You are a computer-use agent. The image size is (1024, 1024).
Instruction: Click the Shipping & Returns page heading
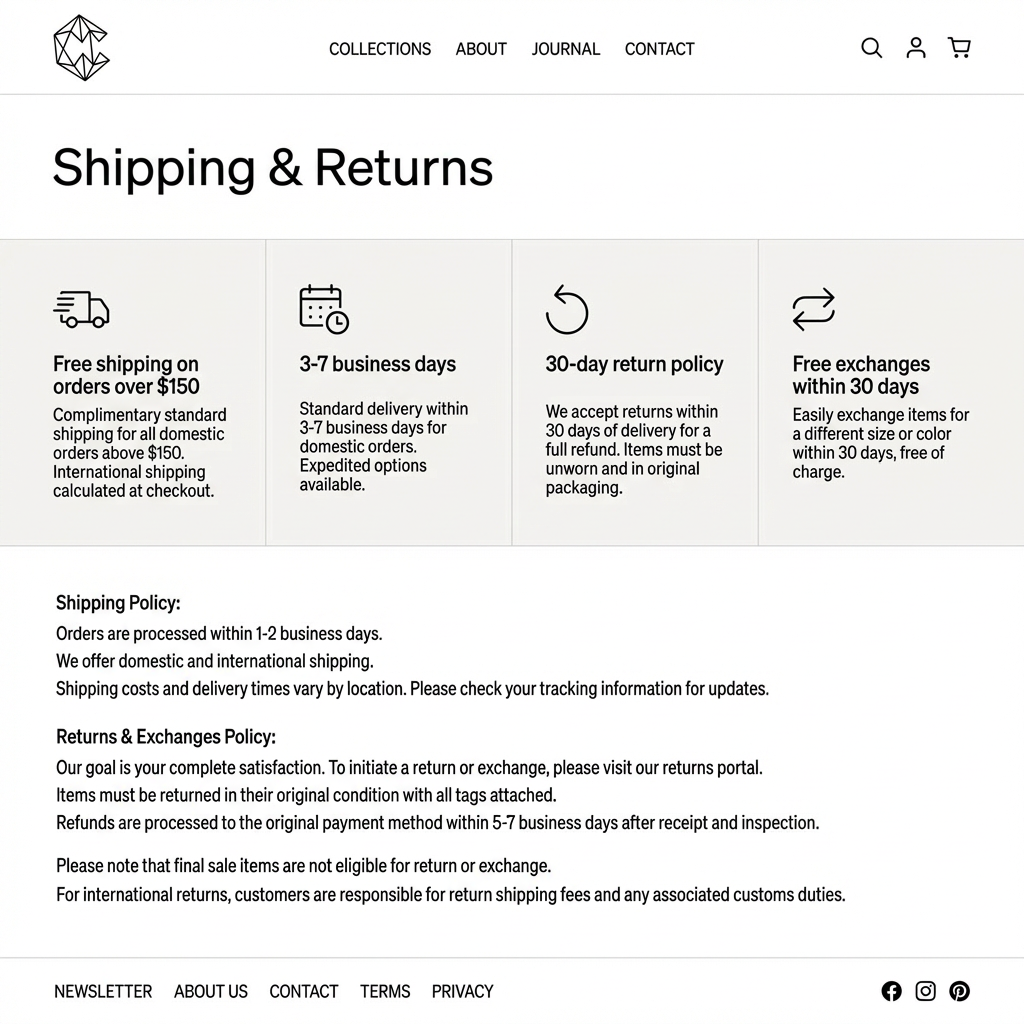(x=273, y=167)
